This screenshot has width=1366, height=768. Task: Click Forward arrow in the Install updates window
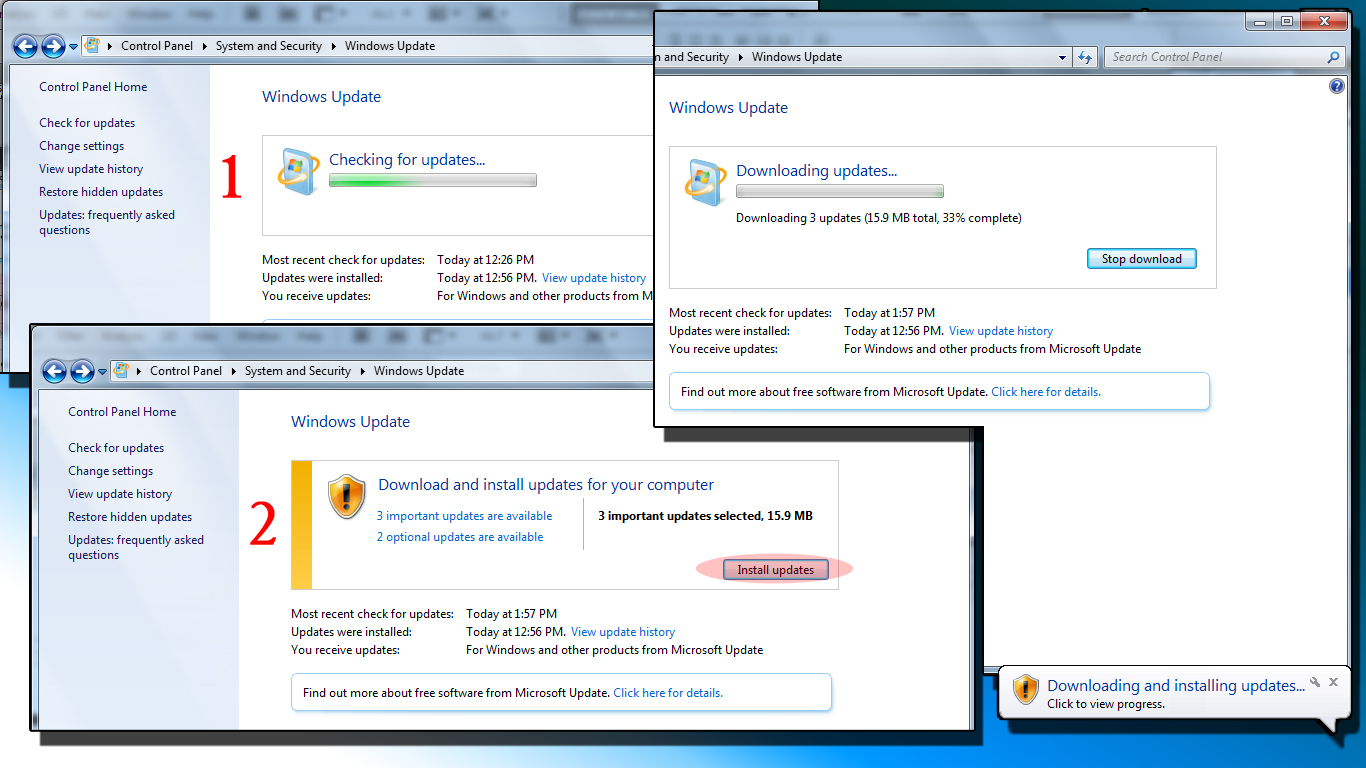point(82,371)
